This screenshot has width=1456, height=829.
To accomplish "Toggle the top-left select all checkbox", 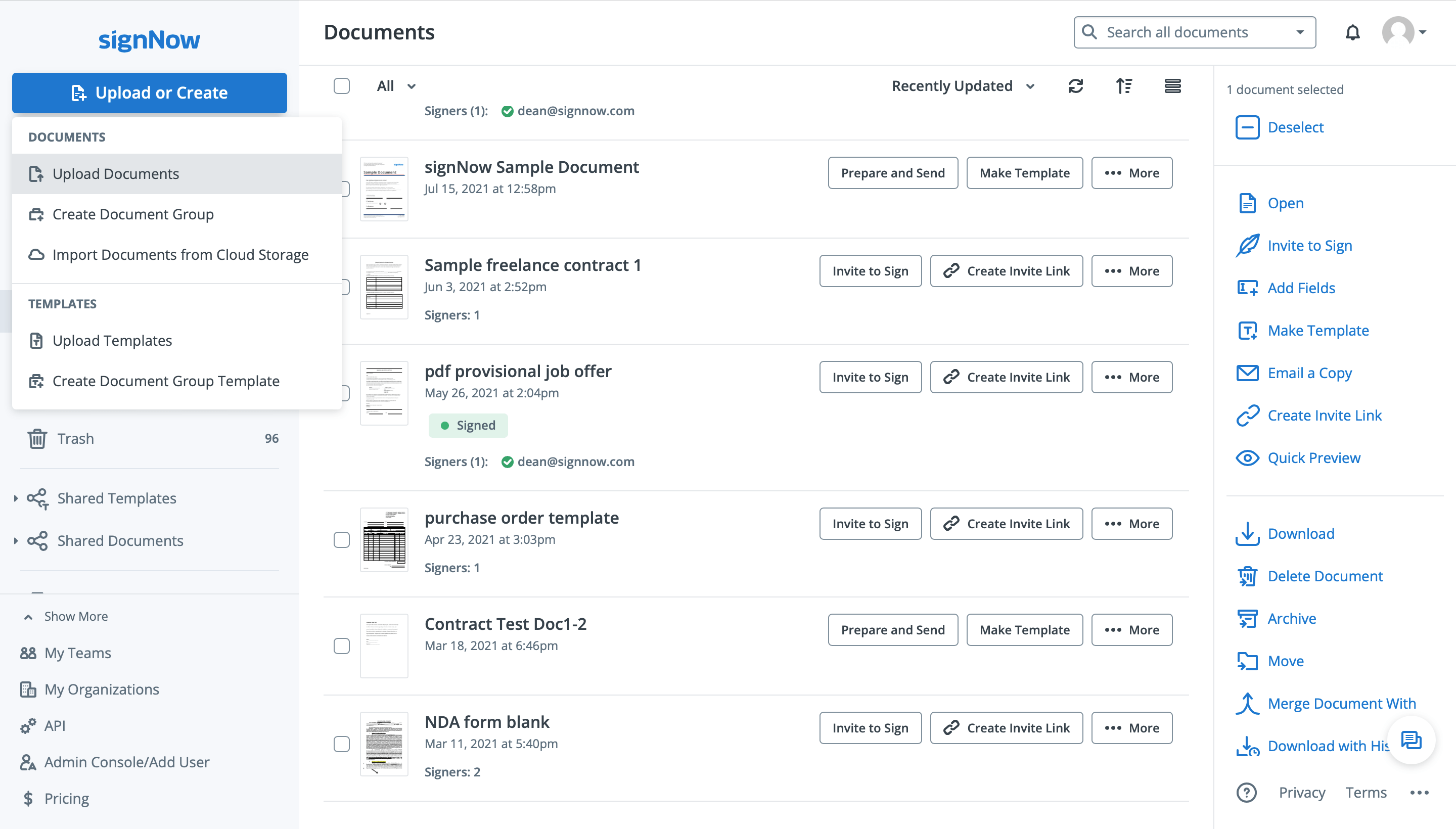I will 342,86.
